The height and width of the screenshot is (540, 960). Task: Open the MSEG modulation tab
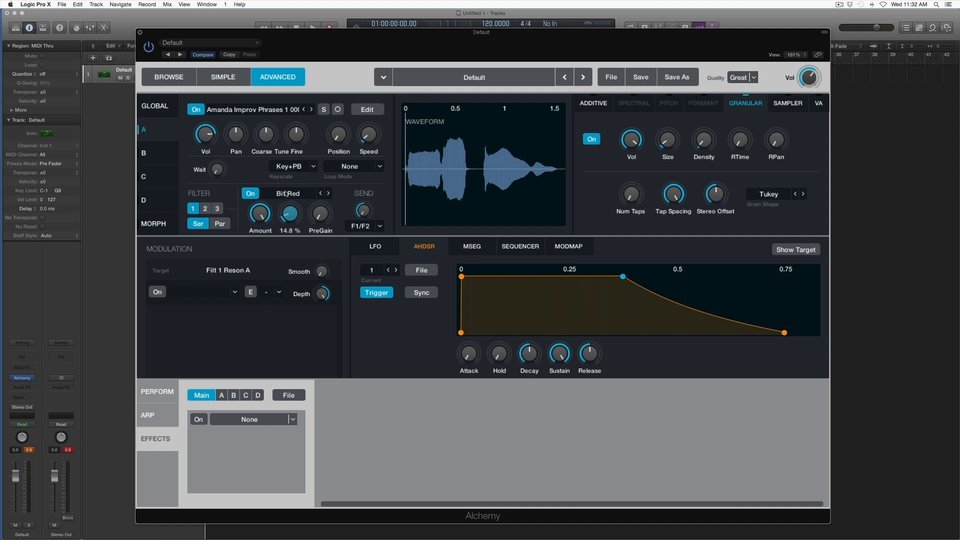(471, 247)
